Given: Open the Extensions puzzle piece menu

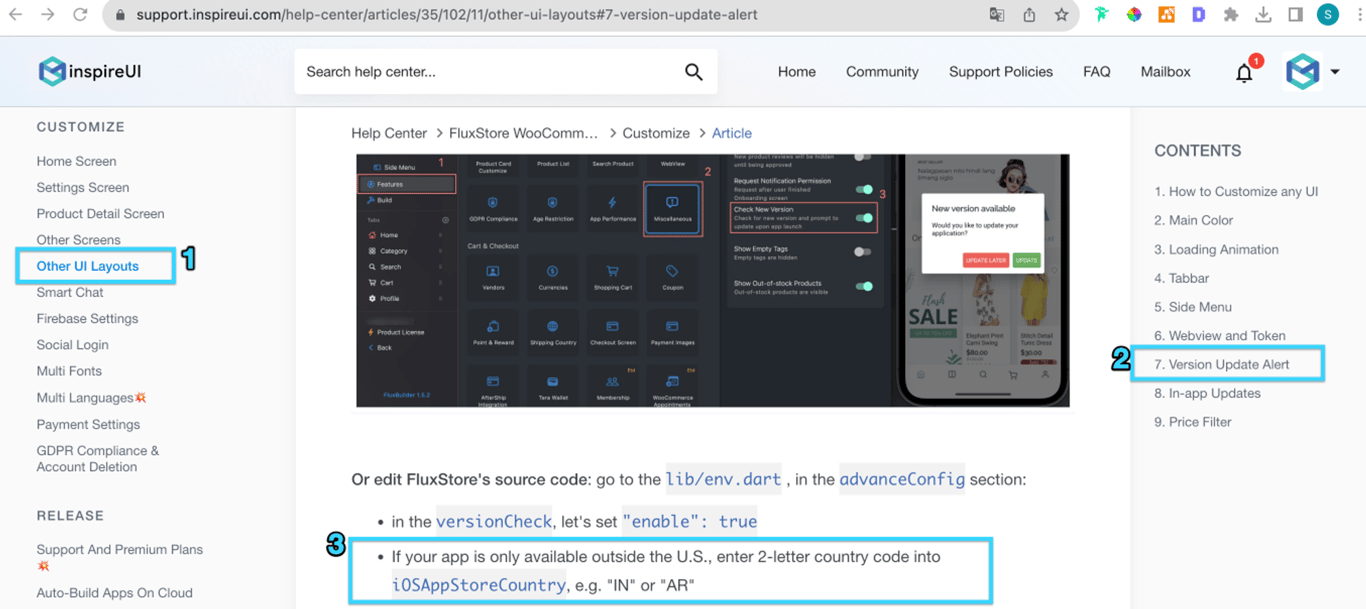Looking at the screenshot, I should (1231, 15).
